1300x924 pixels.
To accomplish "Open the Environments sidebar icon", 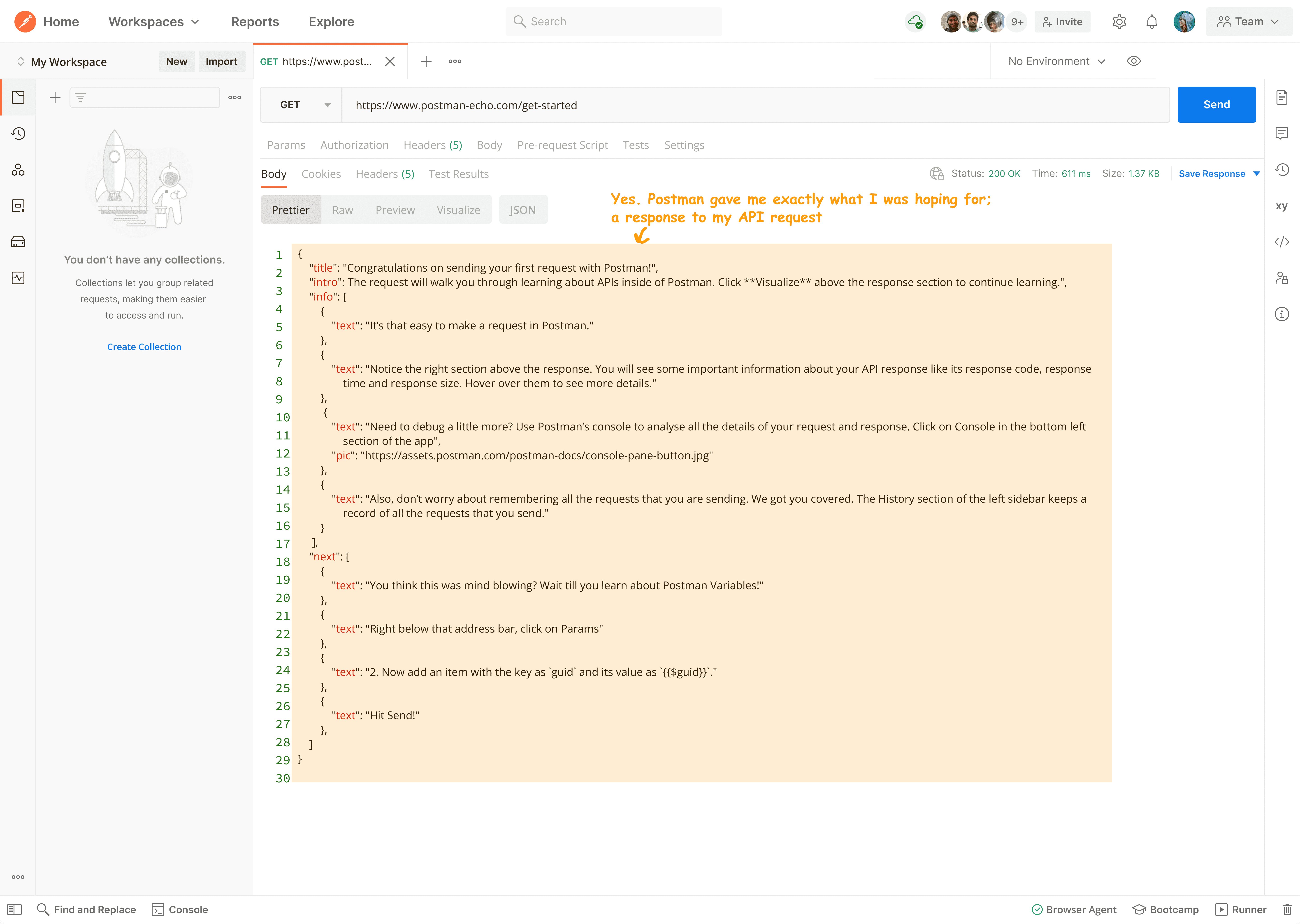I will click(x=18, y=206).
